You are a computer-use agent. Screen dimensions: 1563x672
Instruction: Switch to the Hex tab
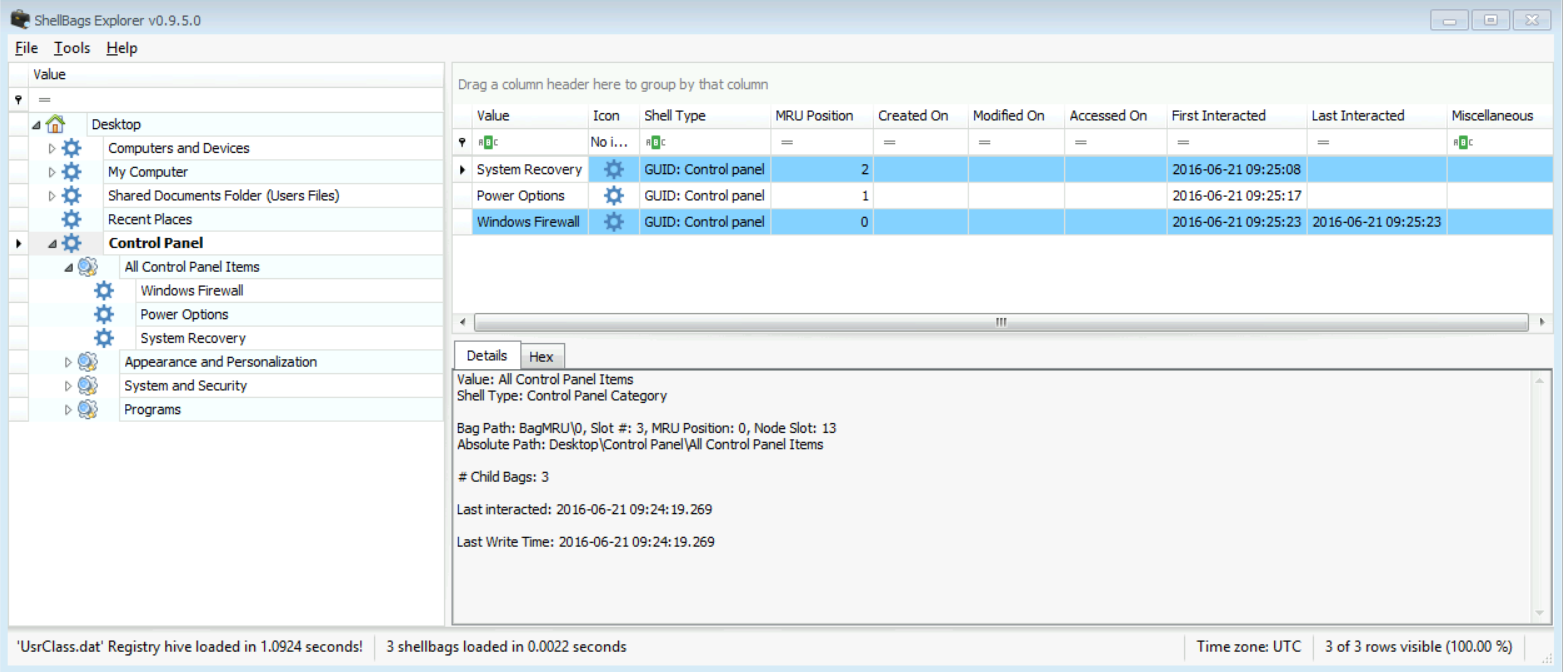(x=541, y=357)
